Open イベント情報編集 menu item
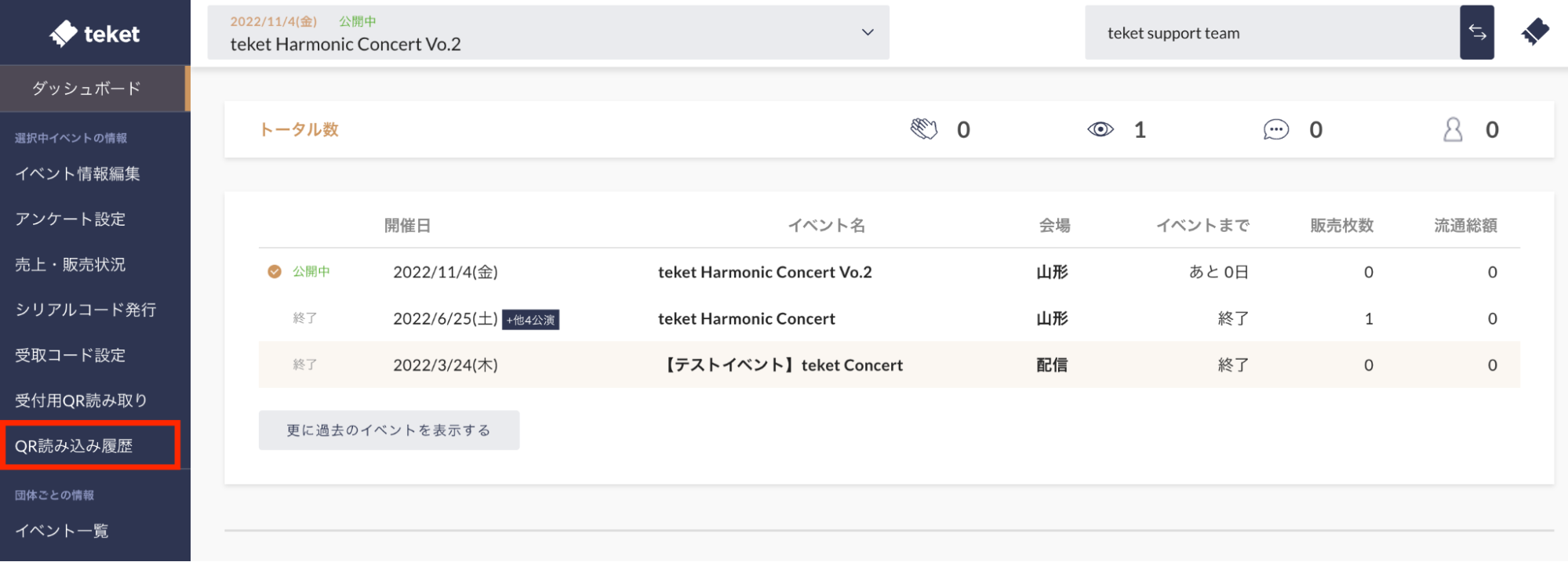 (78, 174)
